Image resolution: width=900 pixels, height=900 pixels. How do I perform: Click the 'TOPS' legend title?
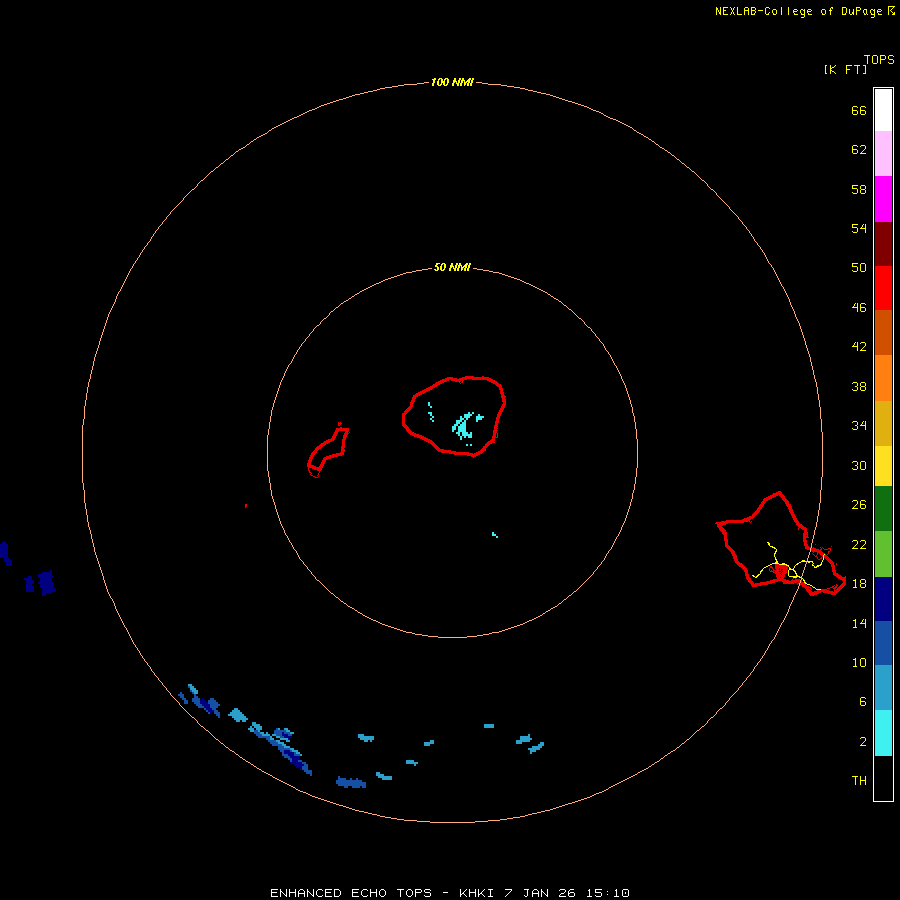879,59
